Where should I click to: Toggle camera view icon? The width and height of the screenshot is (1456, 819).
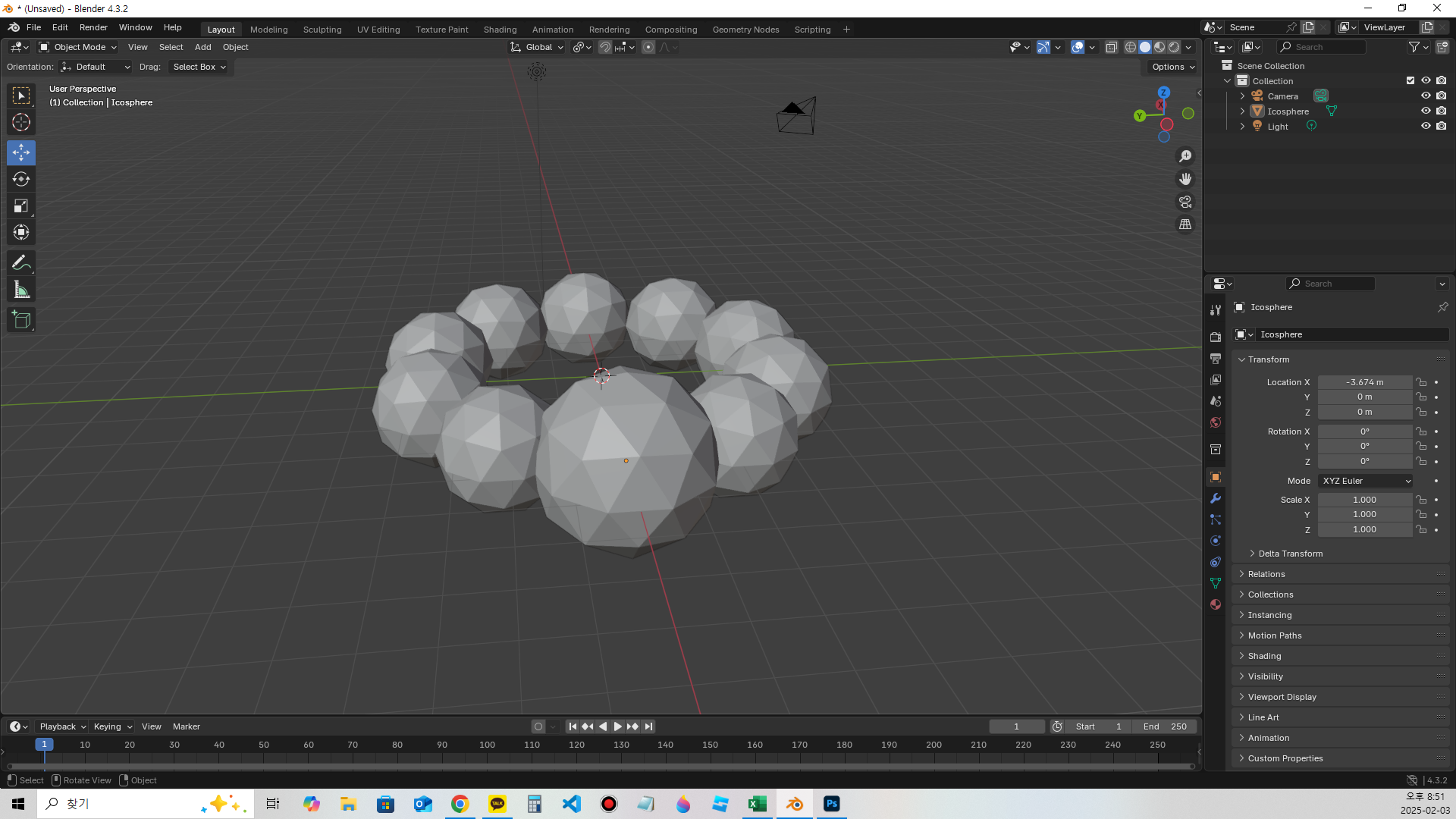coord(1185,202)
